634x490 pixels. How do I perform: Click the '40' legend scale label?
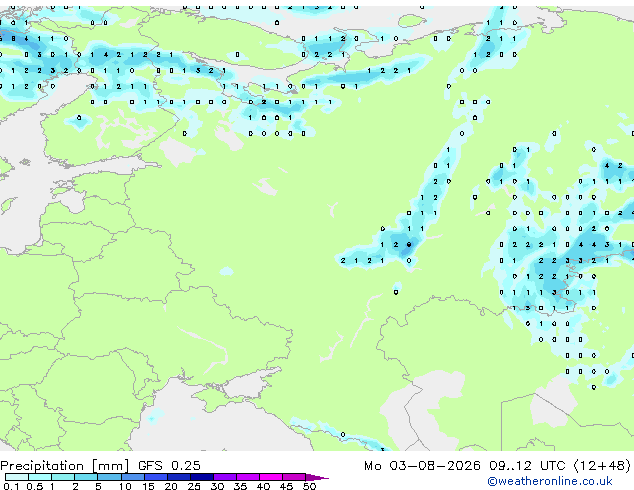click(263, 486)
